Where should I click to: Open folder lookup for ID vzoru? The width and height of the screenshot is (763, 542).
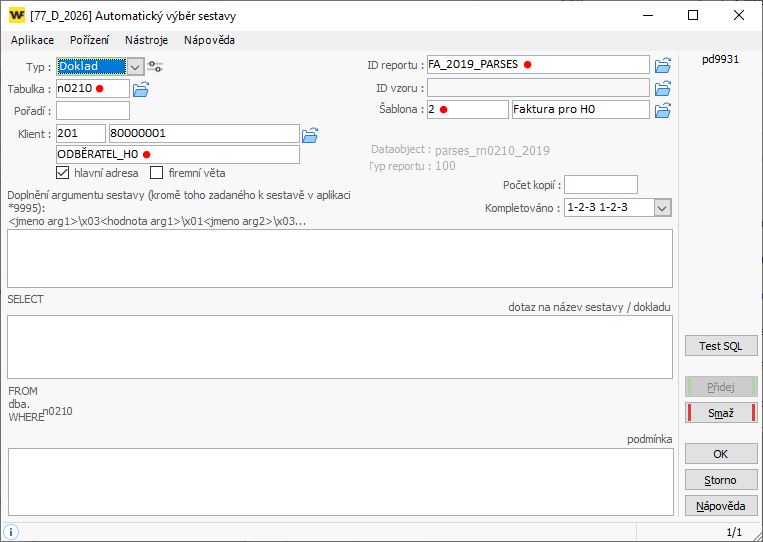tap(662, 88)
